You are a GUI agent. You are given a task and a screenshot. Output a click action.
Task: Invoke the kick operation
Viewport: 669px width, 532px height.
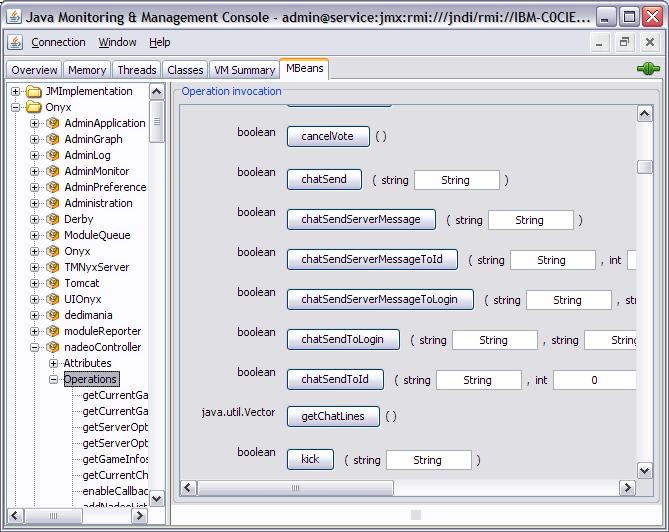310,459
